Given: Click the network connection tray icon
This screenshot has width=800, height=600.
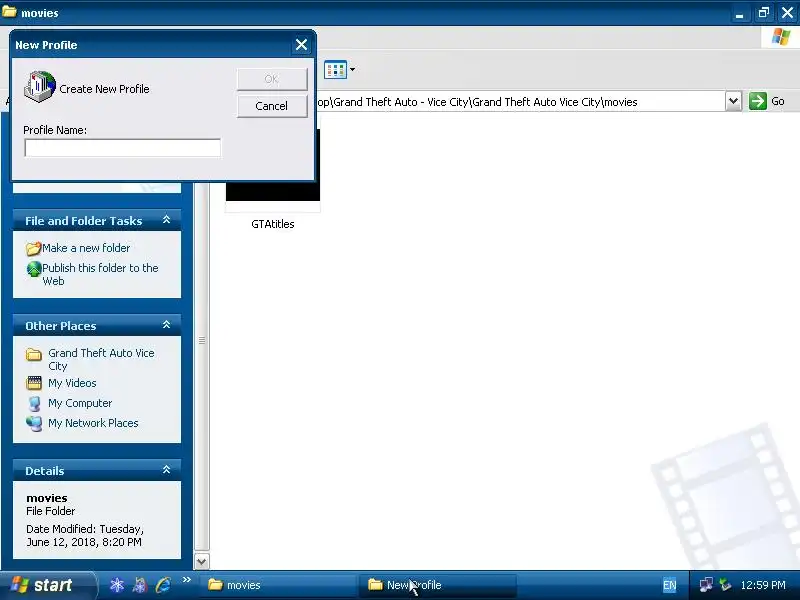Looking at the screenshot, I should 706,585.
